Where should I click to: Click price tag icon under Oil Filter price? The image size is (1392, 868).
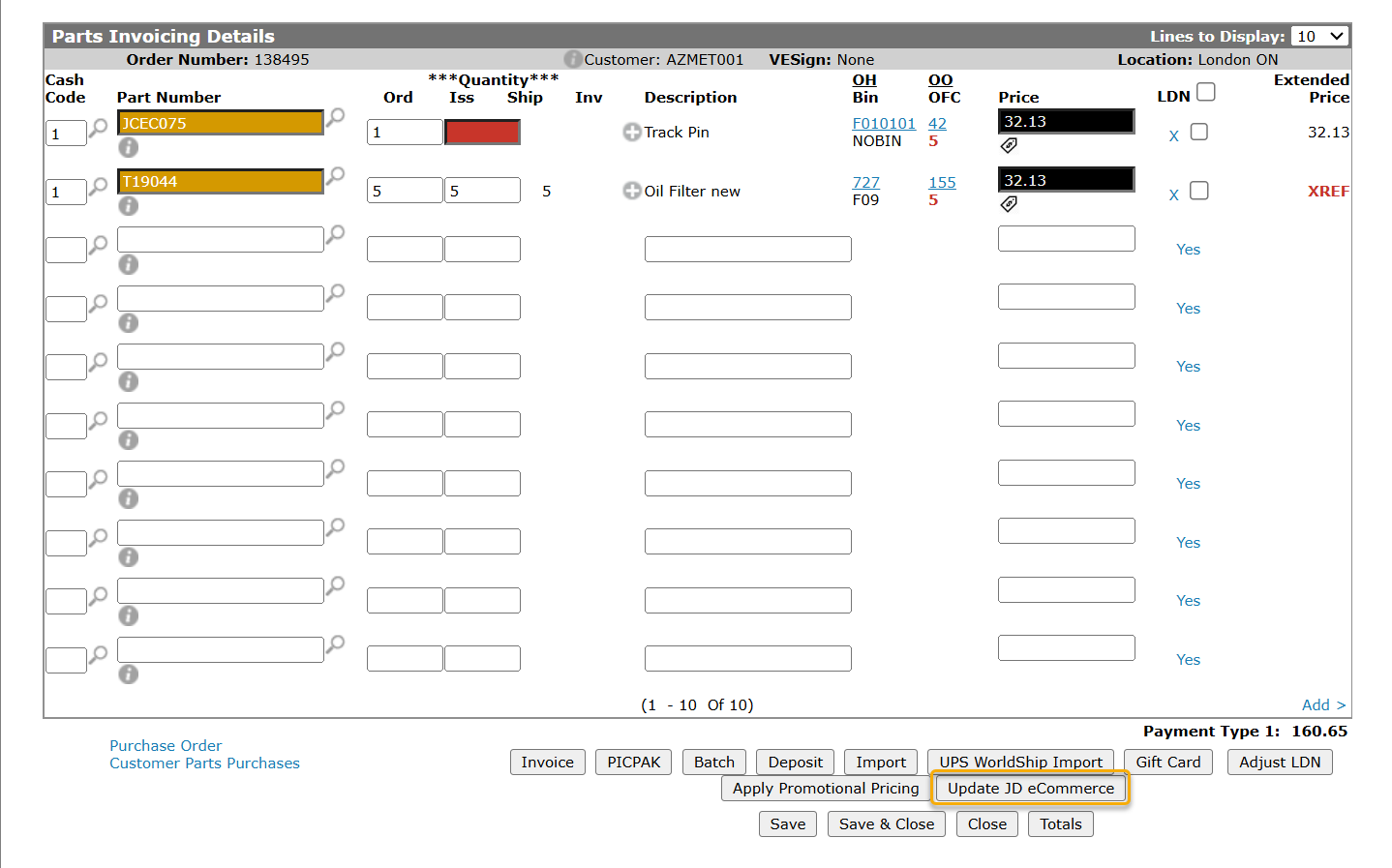pyautogui.click(x=1009, y=204)
